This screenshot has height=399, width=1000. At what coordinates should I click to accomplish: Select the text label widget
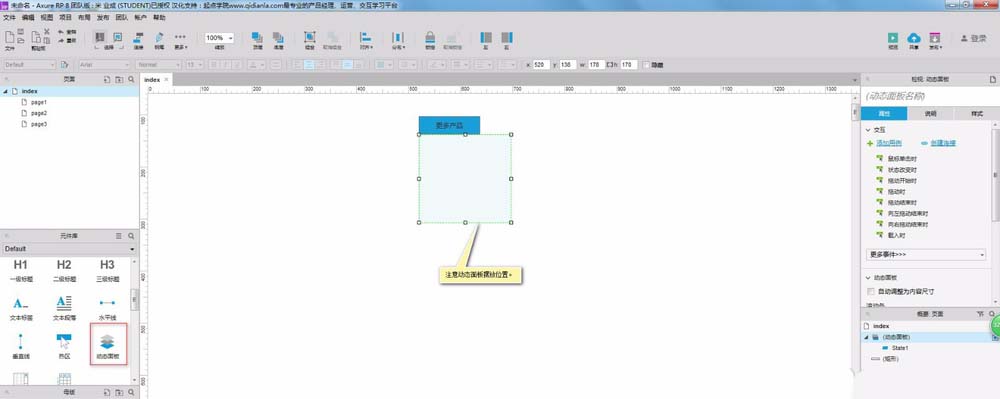[x=20, y=307]
